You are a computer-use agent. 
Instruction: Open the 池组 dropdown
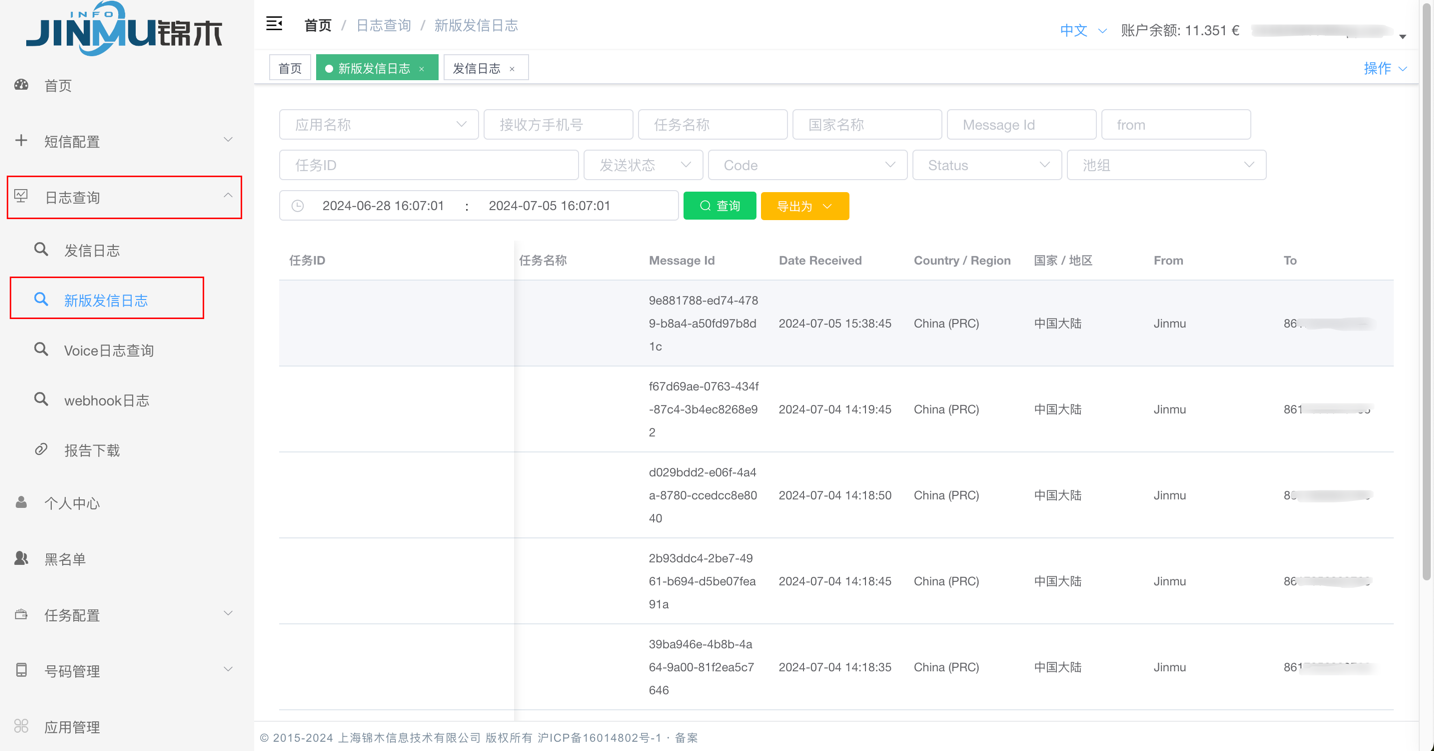click(x=1167, y=165)
